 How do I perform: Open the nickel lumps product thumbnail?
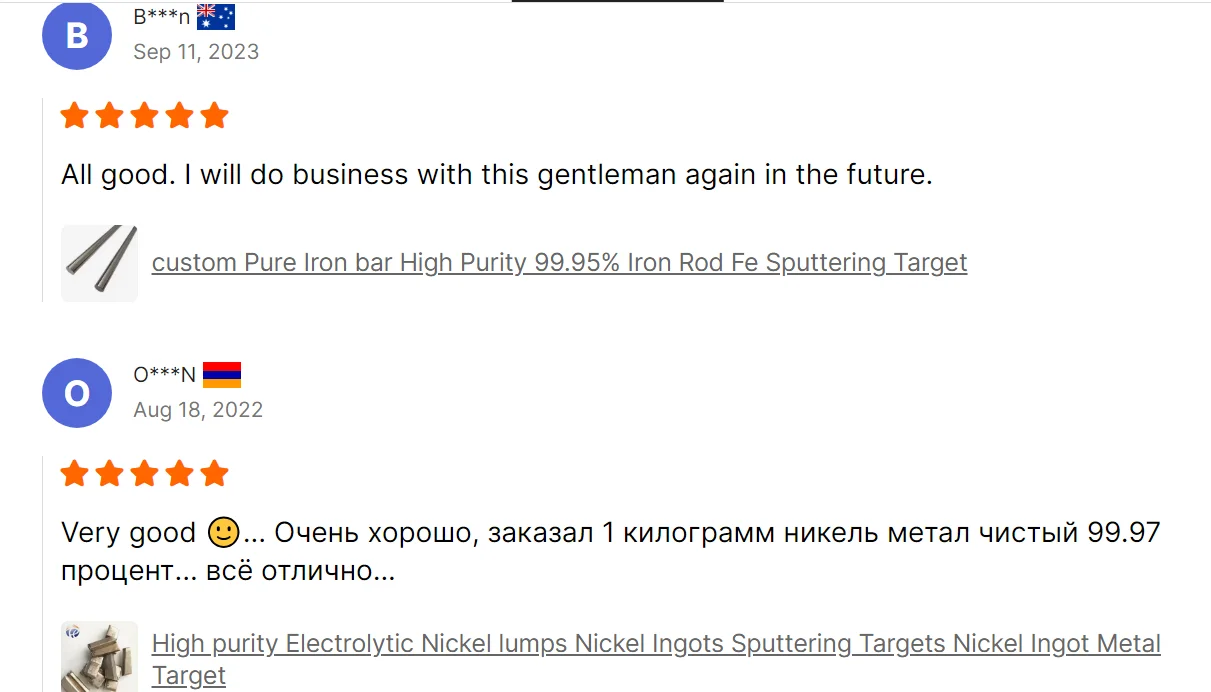(100, 657)
